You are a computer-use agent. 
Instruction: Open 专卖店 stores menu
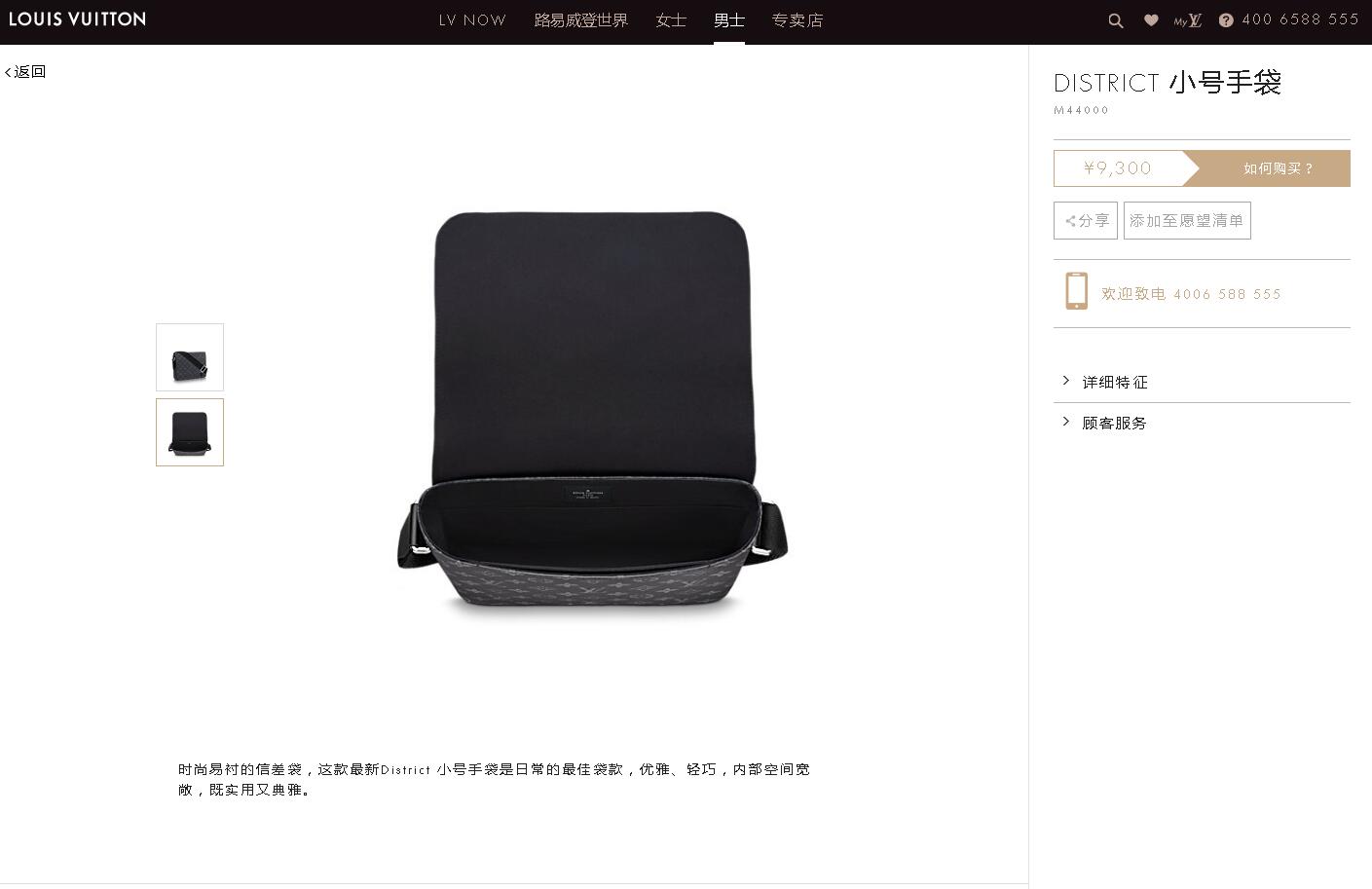[797, 20]
